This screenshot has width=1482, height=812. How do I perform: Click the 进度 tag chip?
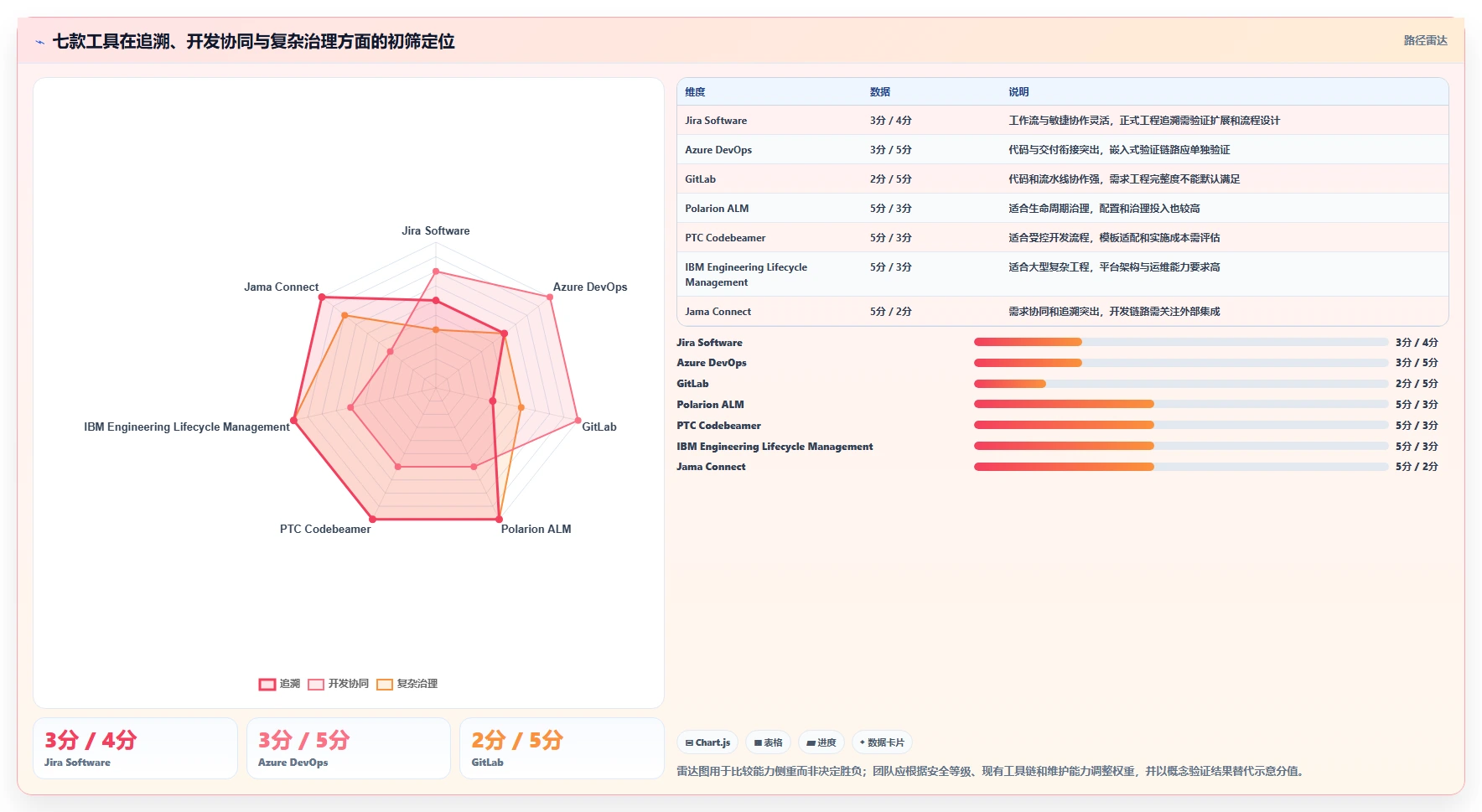(821, 742)
